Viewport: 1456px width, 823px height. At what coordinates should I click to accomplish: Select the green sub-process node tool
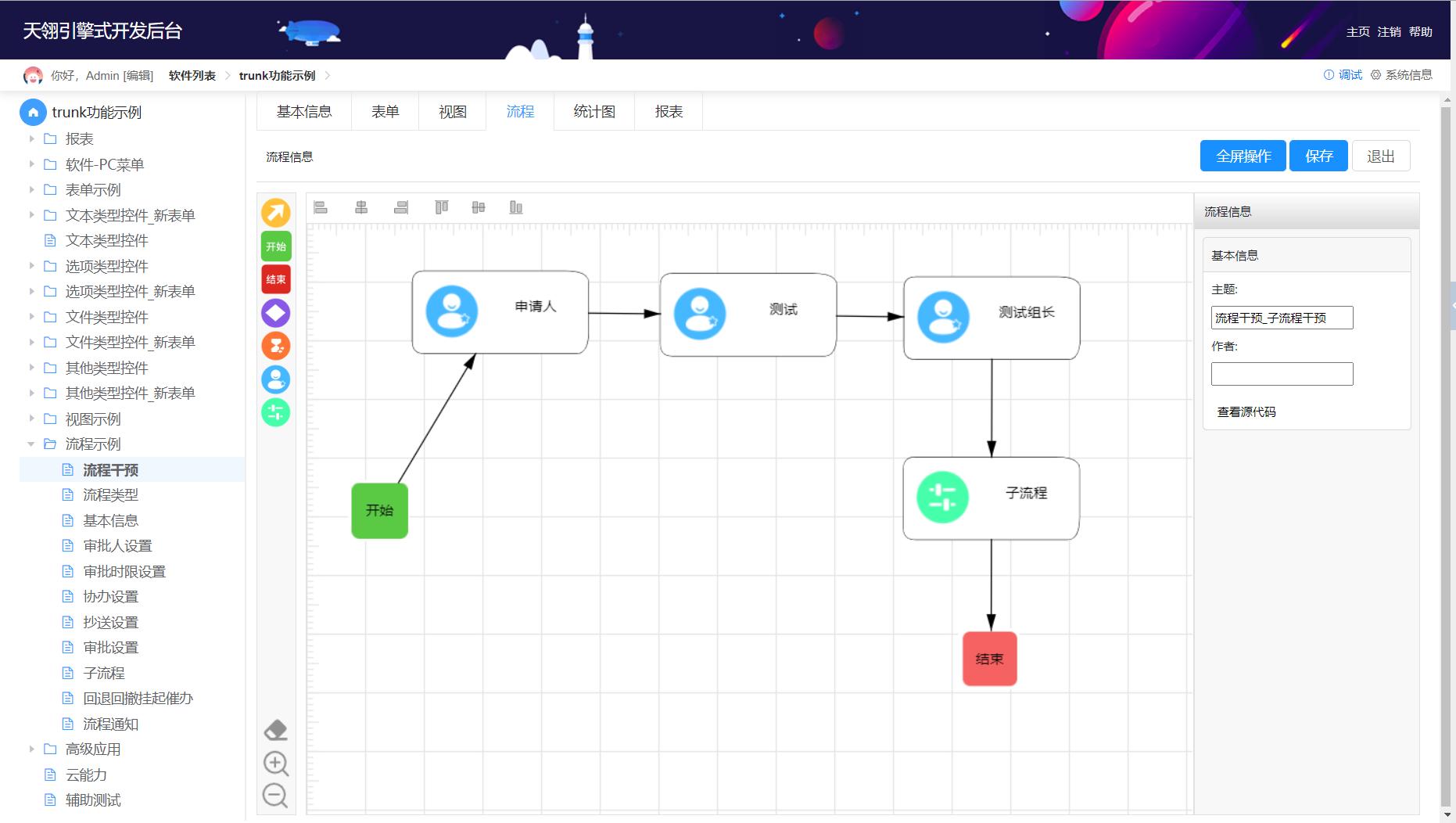[275, 412]
